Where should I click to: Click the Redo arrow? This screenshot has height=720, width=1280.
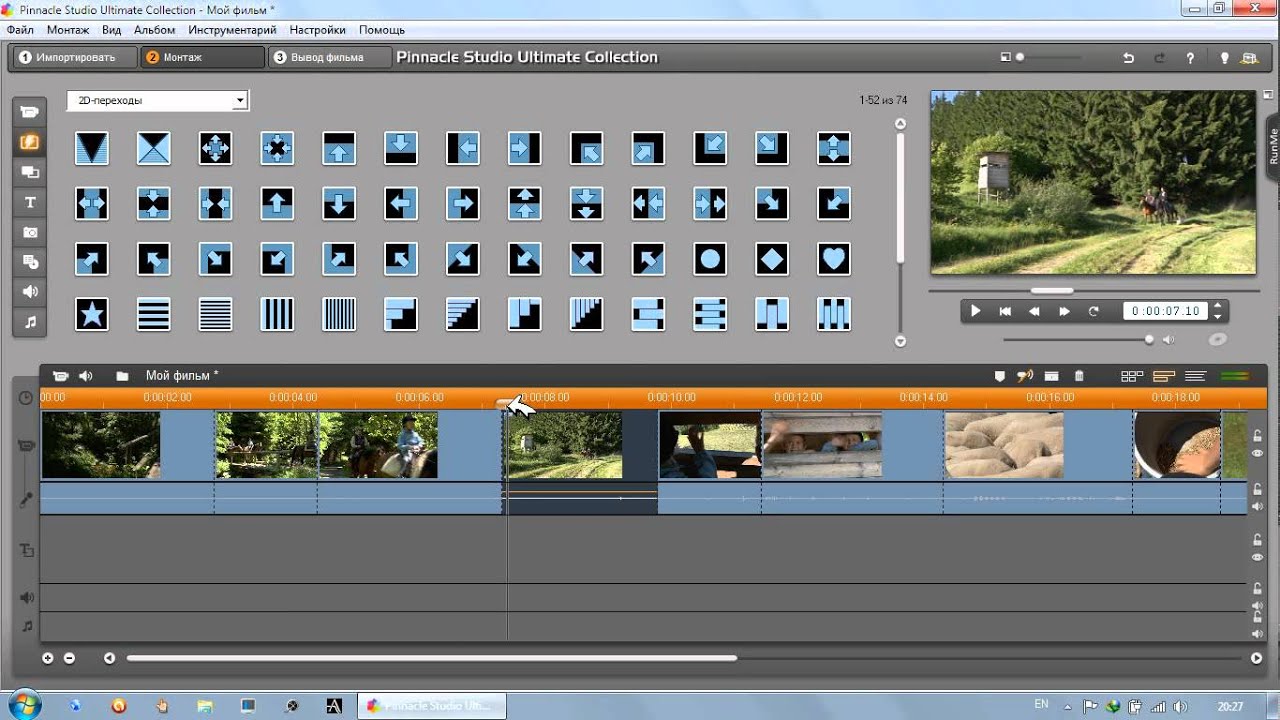pyautogui.click(x=1160, y=58)
